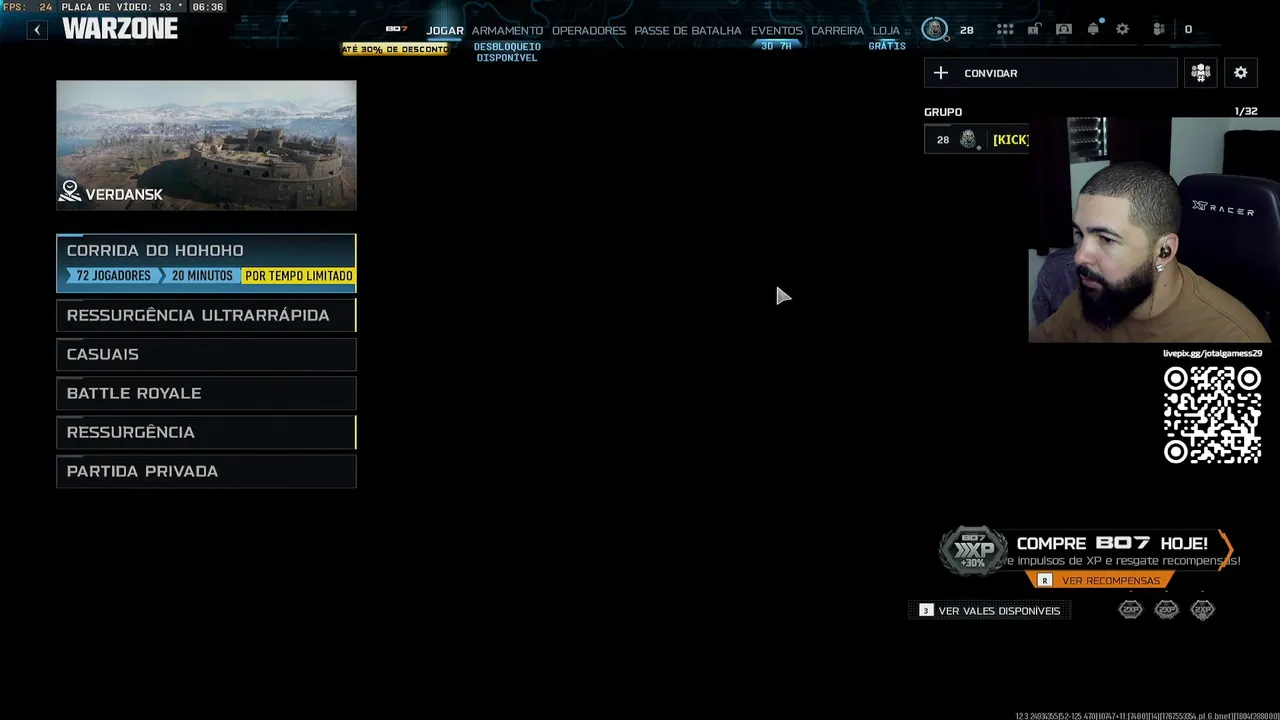Click the unlock padlock icon in top bar
The image size is (1280, 720).
[x=1034, y=30]
